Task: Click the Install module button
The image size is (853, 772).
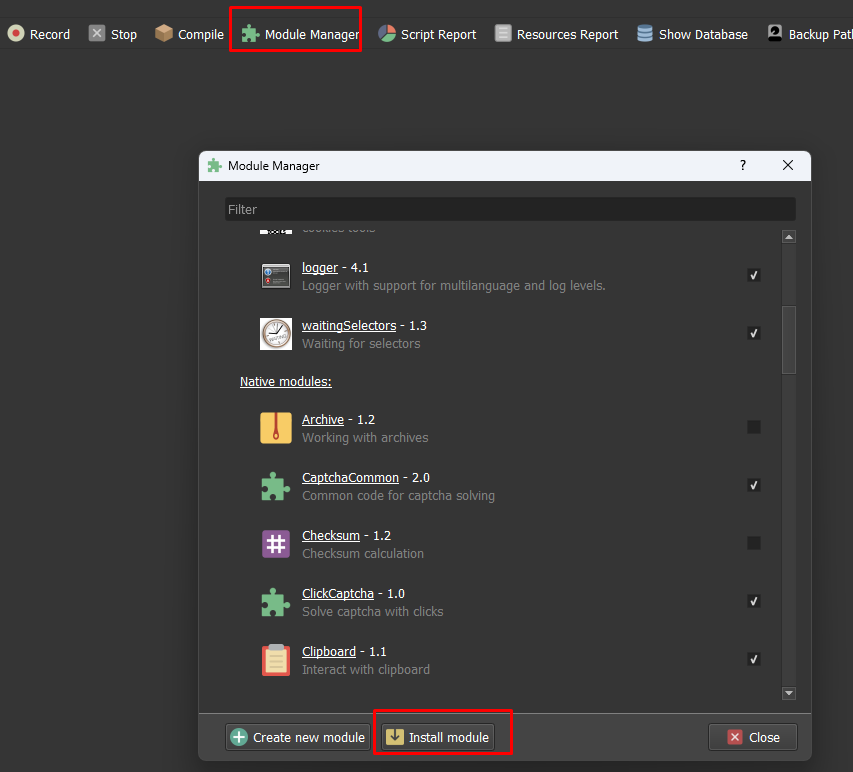Action: coord(438,738)
